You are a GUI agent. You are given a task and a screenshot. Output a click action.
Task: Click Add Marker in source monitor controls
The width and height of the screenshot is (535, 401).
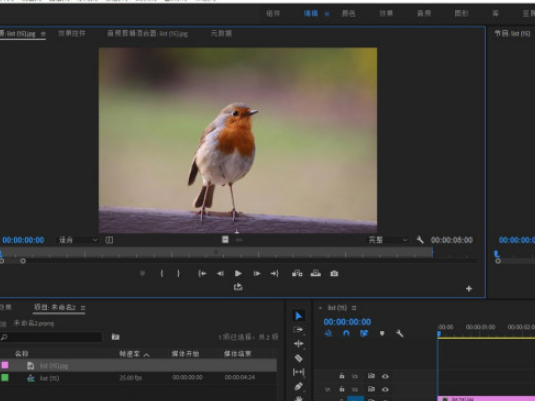click(x=143, y=273)
